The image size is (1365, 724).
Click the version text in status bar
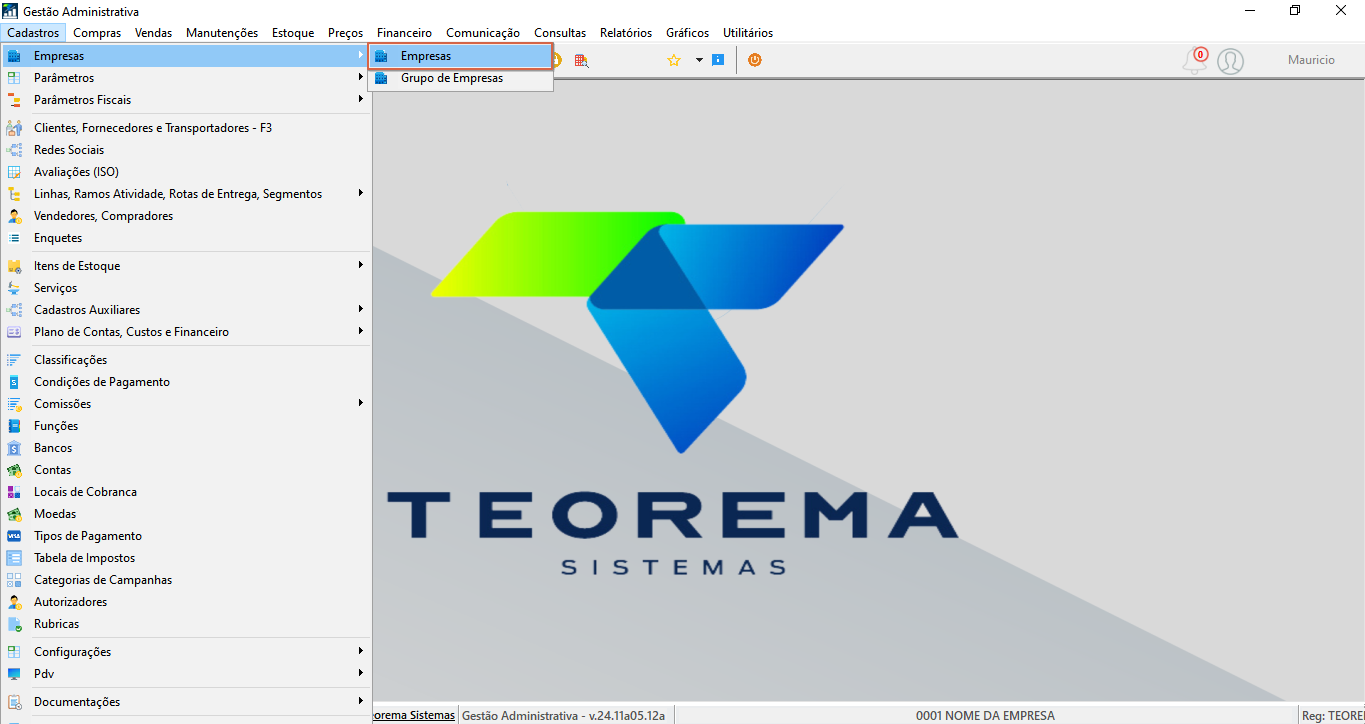[563, 715]
